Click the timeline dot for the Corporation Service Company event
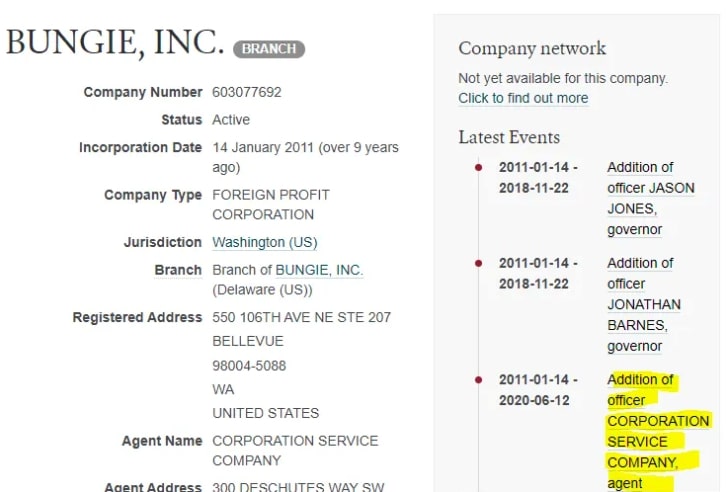Image resolution: width=726 pixels, height=492 pixels. [479, 379]
